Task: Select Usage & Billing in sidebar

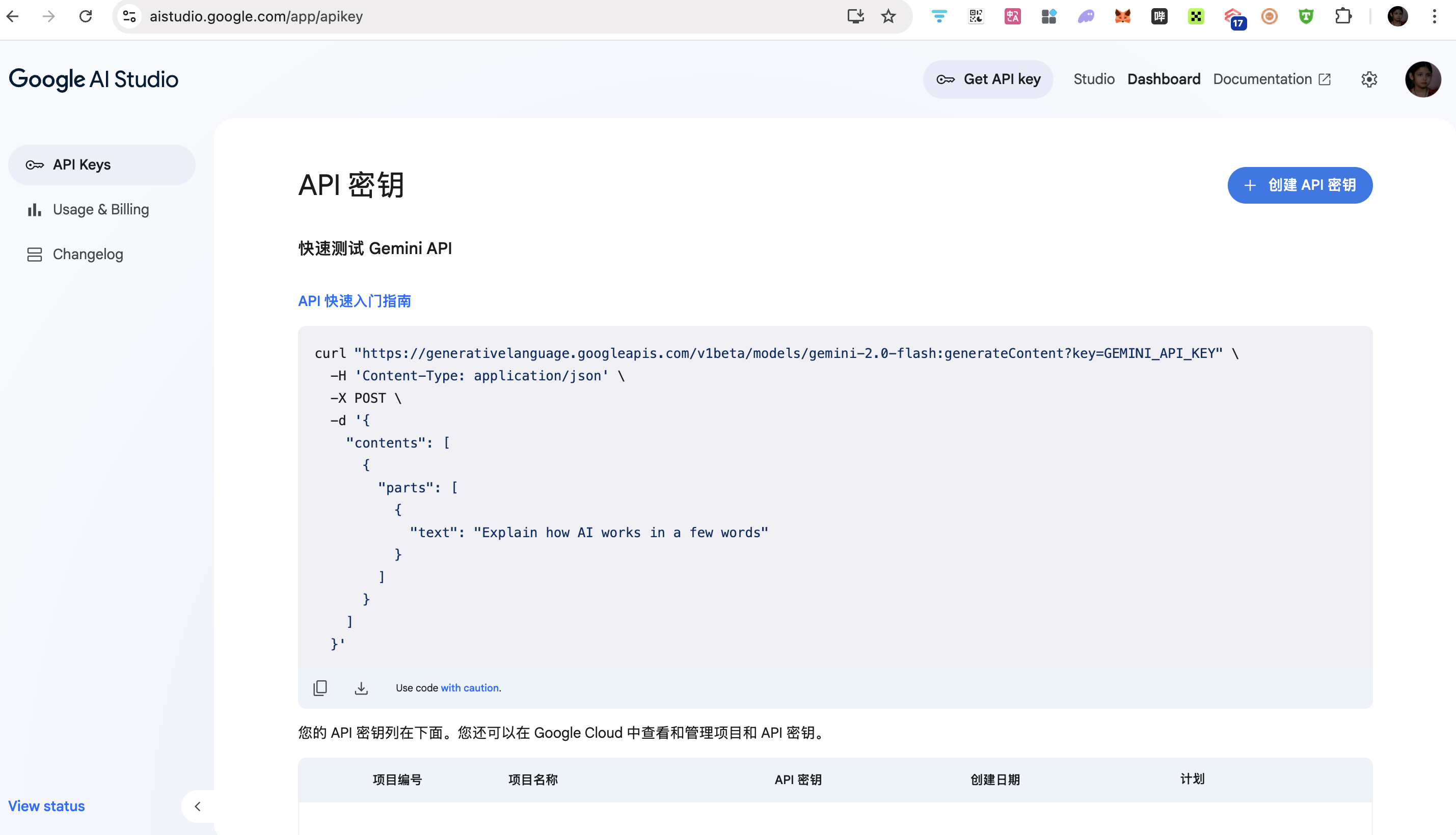Action: pyautogui.click(x=101, y=209)
